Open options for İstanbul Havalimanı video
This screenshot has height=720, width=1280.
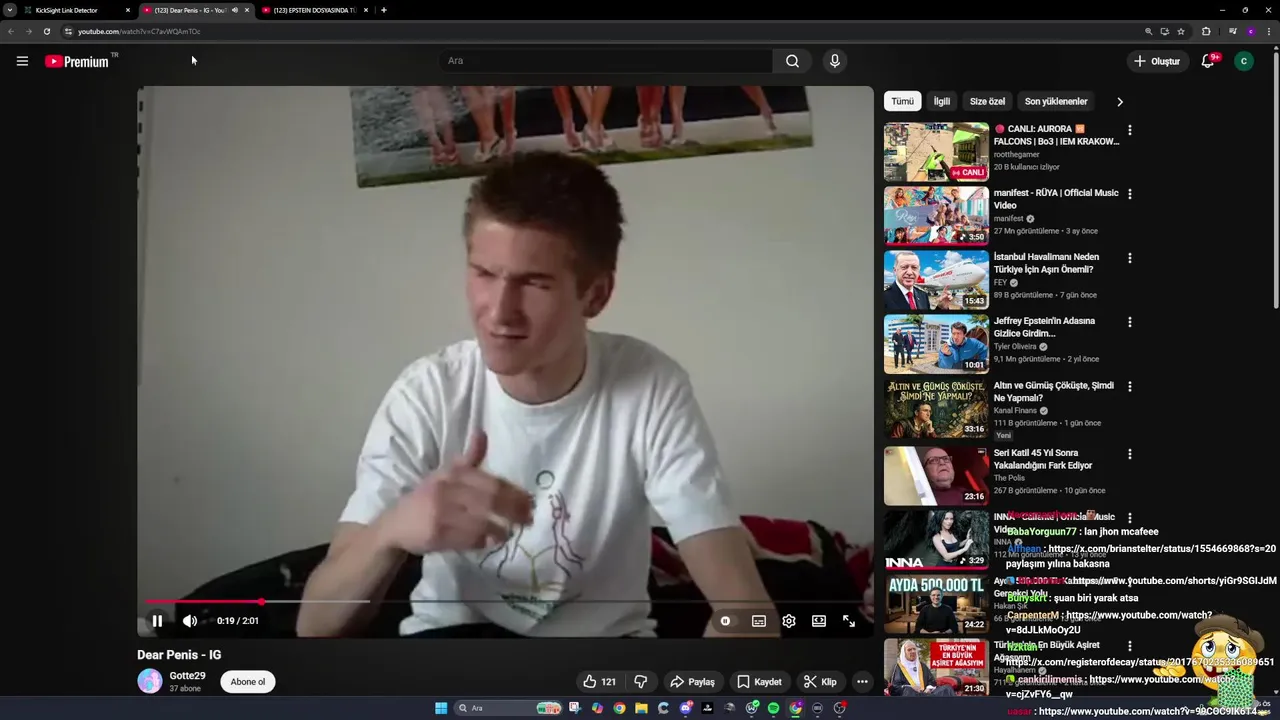coord(1130,258)
